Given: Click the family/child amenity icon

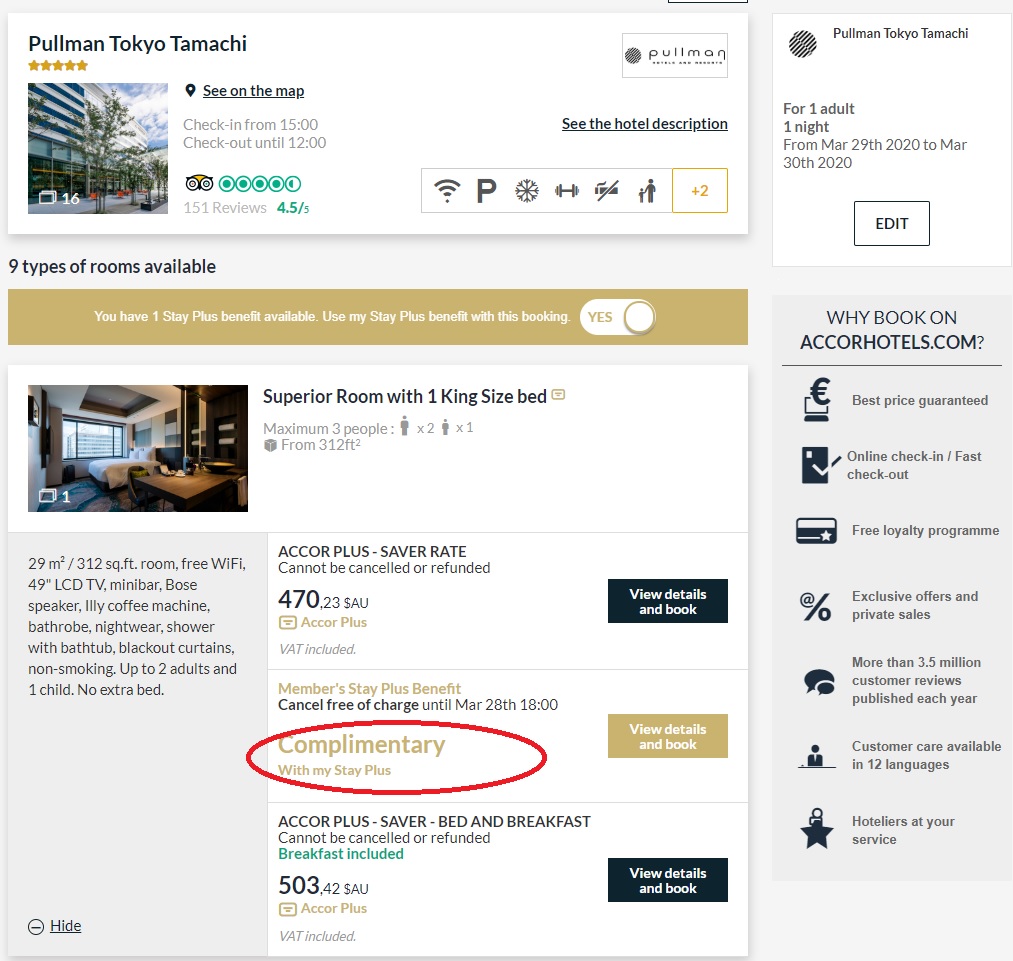Looking at the screenshot, I should [647, 191].
